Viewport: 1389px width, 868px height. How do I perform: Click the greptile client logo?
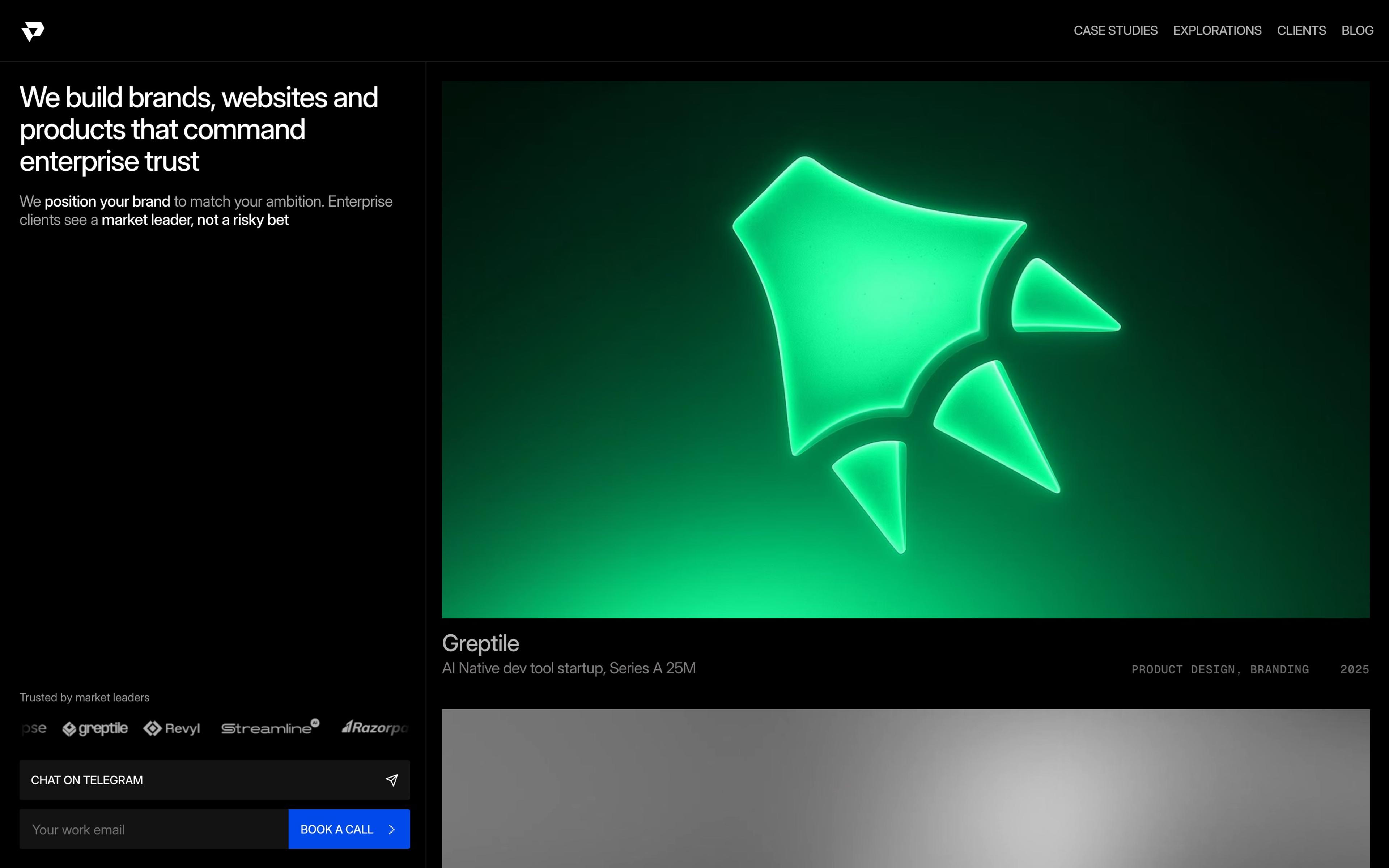(95, 728)
